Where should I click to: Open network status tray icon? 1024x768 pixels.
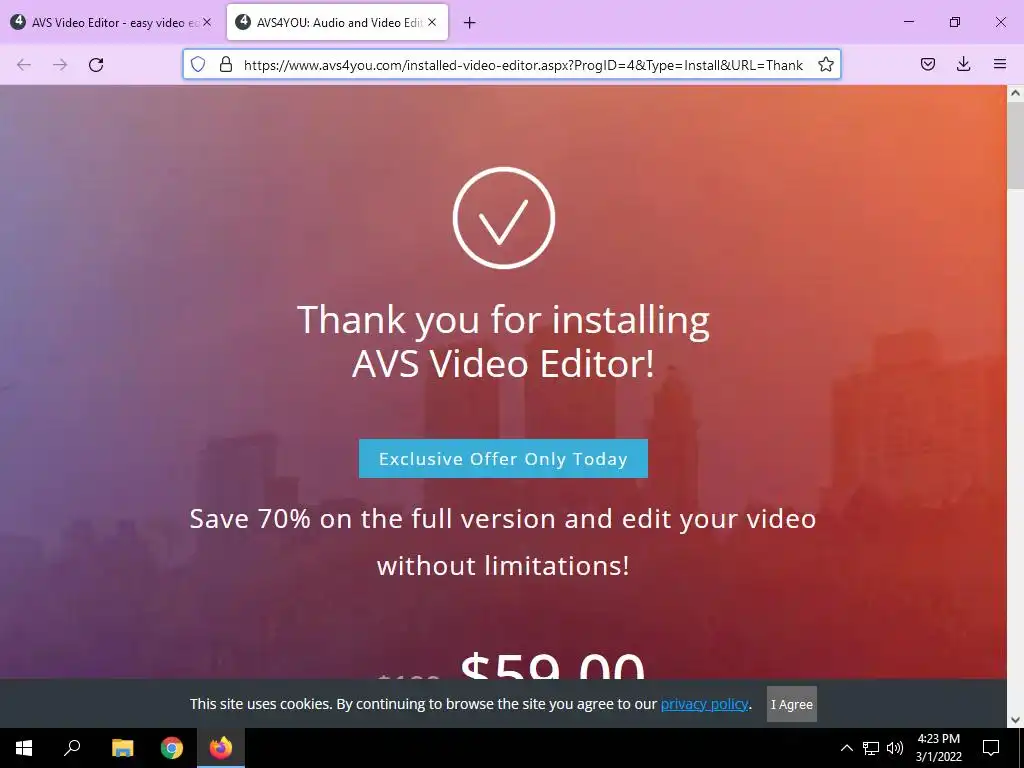point(871,748)
